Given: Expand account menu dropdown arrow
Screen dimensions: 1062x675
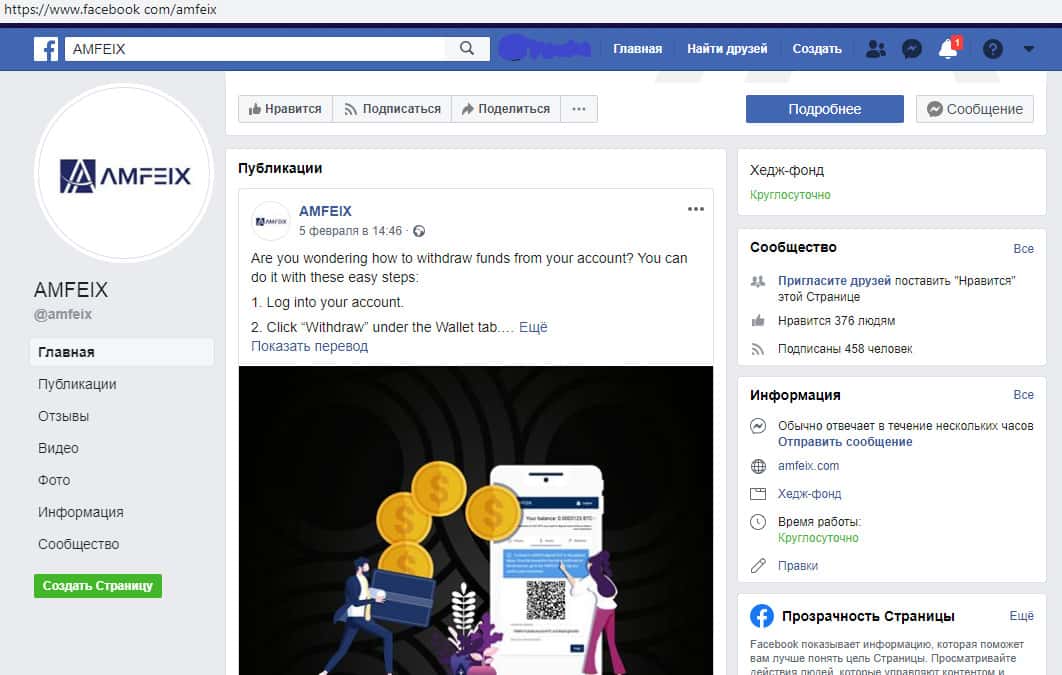Looking at the screenshot, I should pos(1029,49).
